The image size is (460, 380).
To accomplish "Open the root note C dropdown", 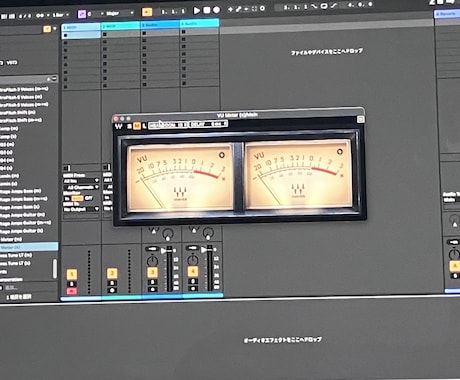I will (95, 14).
